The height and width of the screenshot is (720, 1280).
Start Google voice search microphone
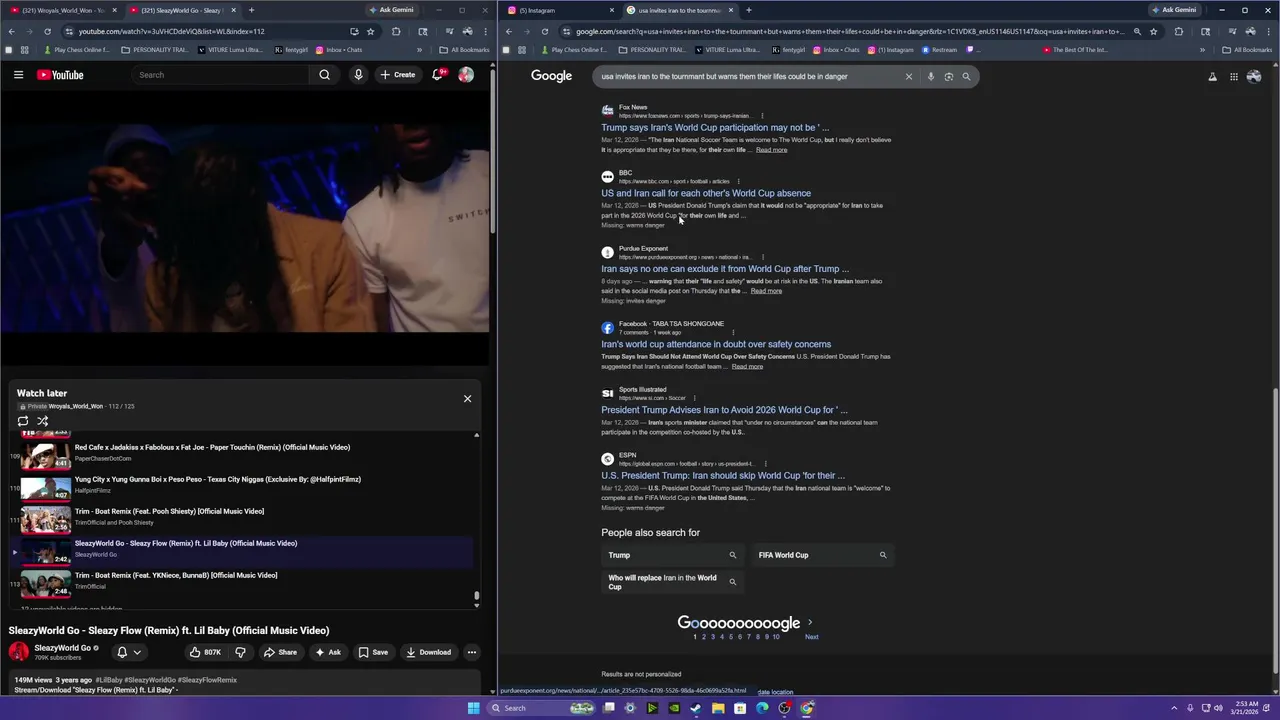931,76
